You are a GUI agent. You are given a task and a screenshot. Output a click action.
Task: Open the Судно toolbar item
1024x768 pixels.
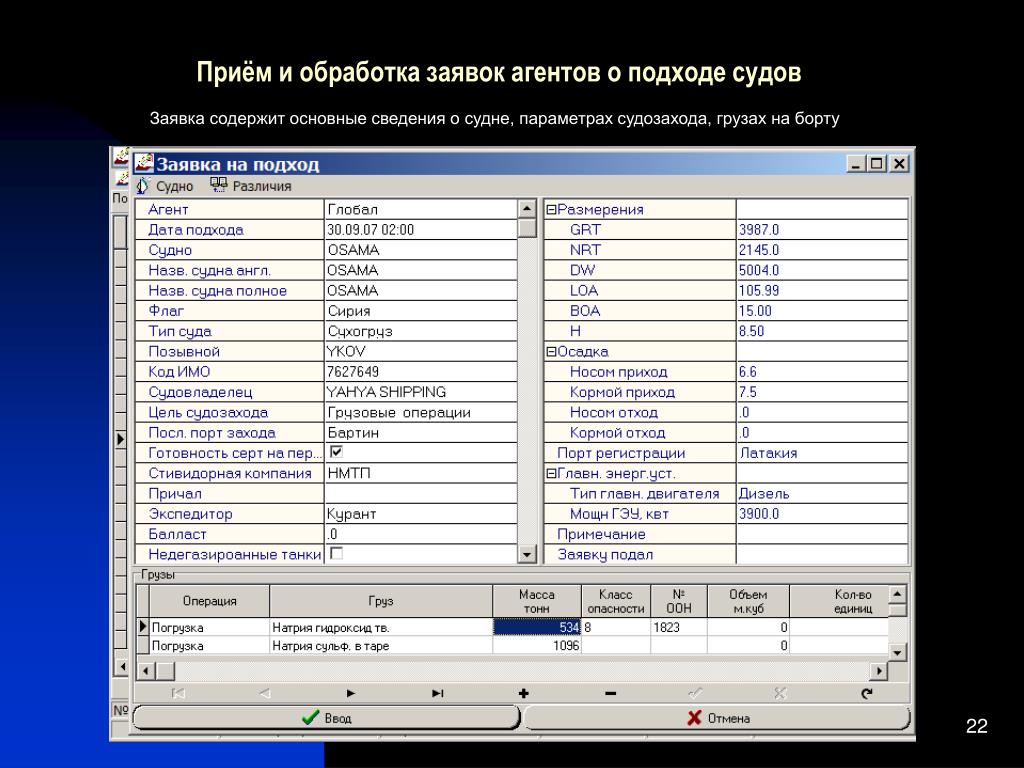tap(165, 186)
